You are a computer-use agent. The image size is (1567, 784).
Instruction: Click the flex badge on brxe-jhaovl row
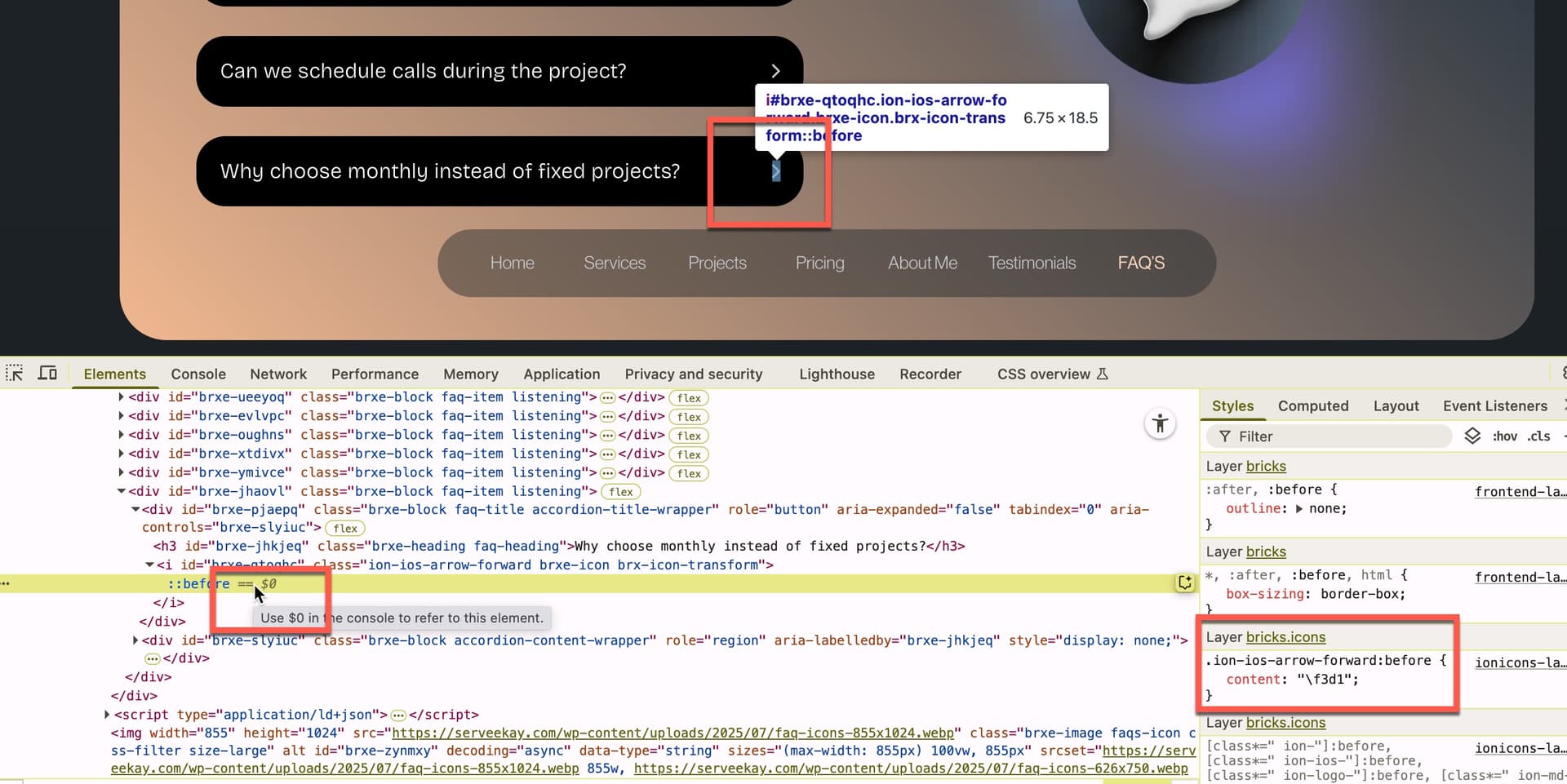(x=621, y=492)
